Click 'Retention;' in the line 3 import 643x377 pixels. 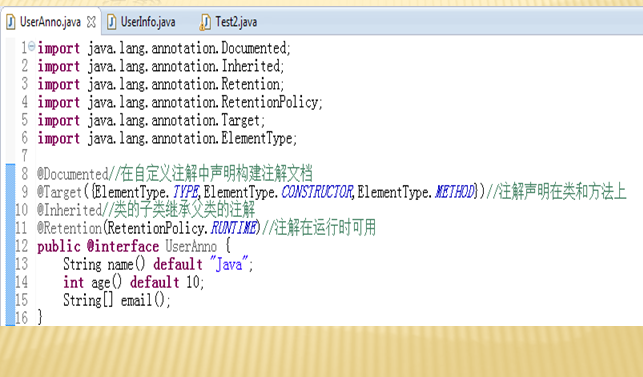(x=253, y=84)
